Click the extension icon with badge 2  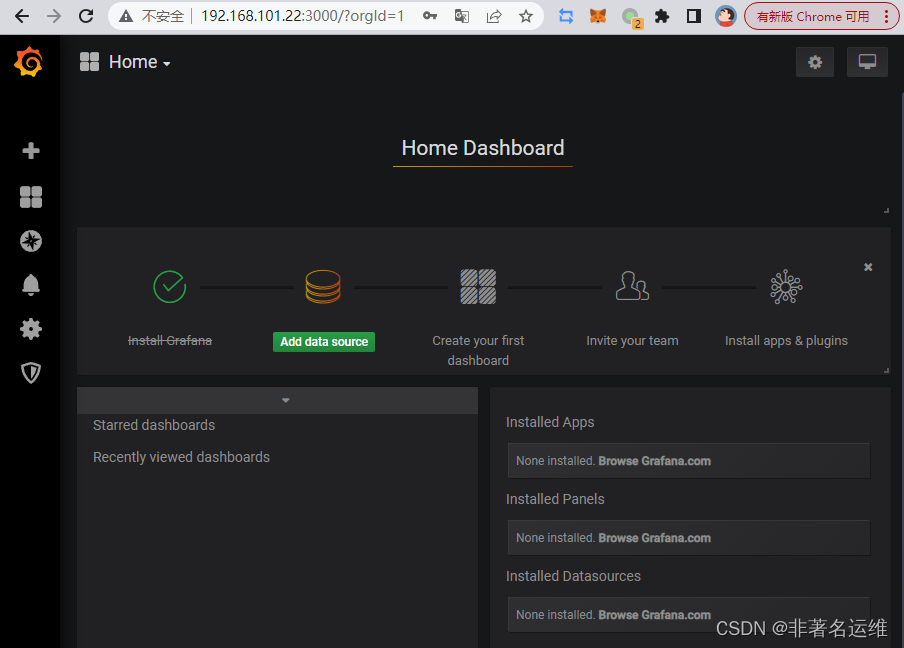(x=631, y=17)
